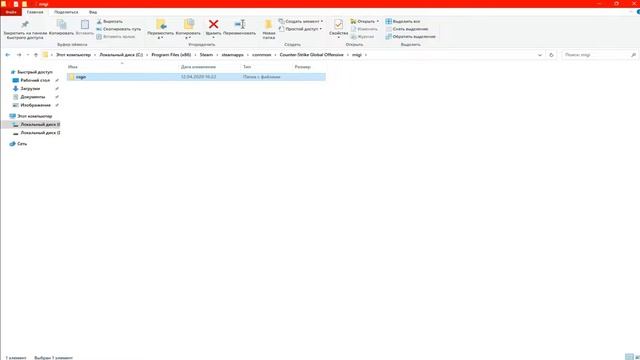Image resolution: width=640 pixels, height=360 pixels.
Task: Click Скопировать путь (Copy path)
Action: [x=118, y=29]
